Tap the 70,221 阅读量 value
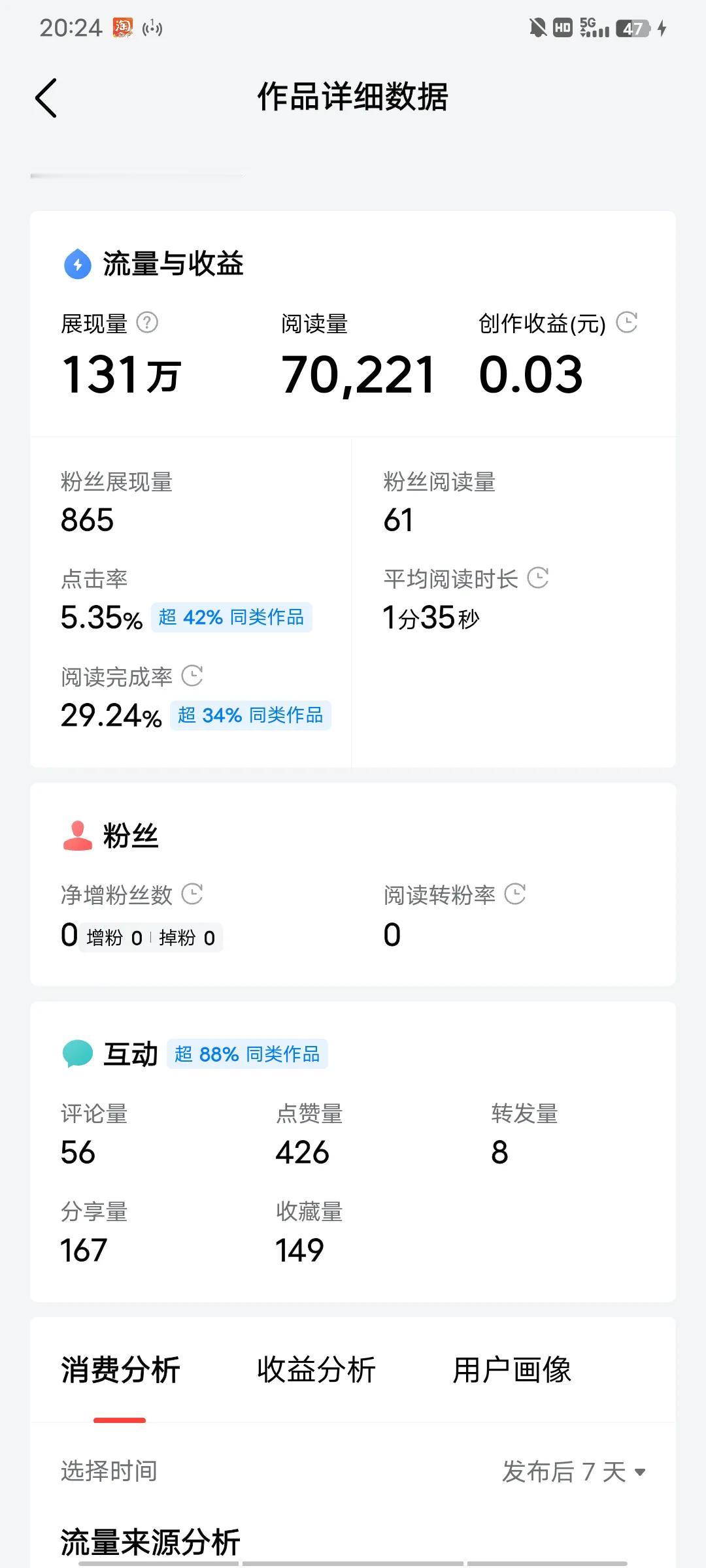Screen dimensions: 706x1568 (358, 376)
